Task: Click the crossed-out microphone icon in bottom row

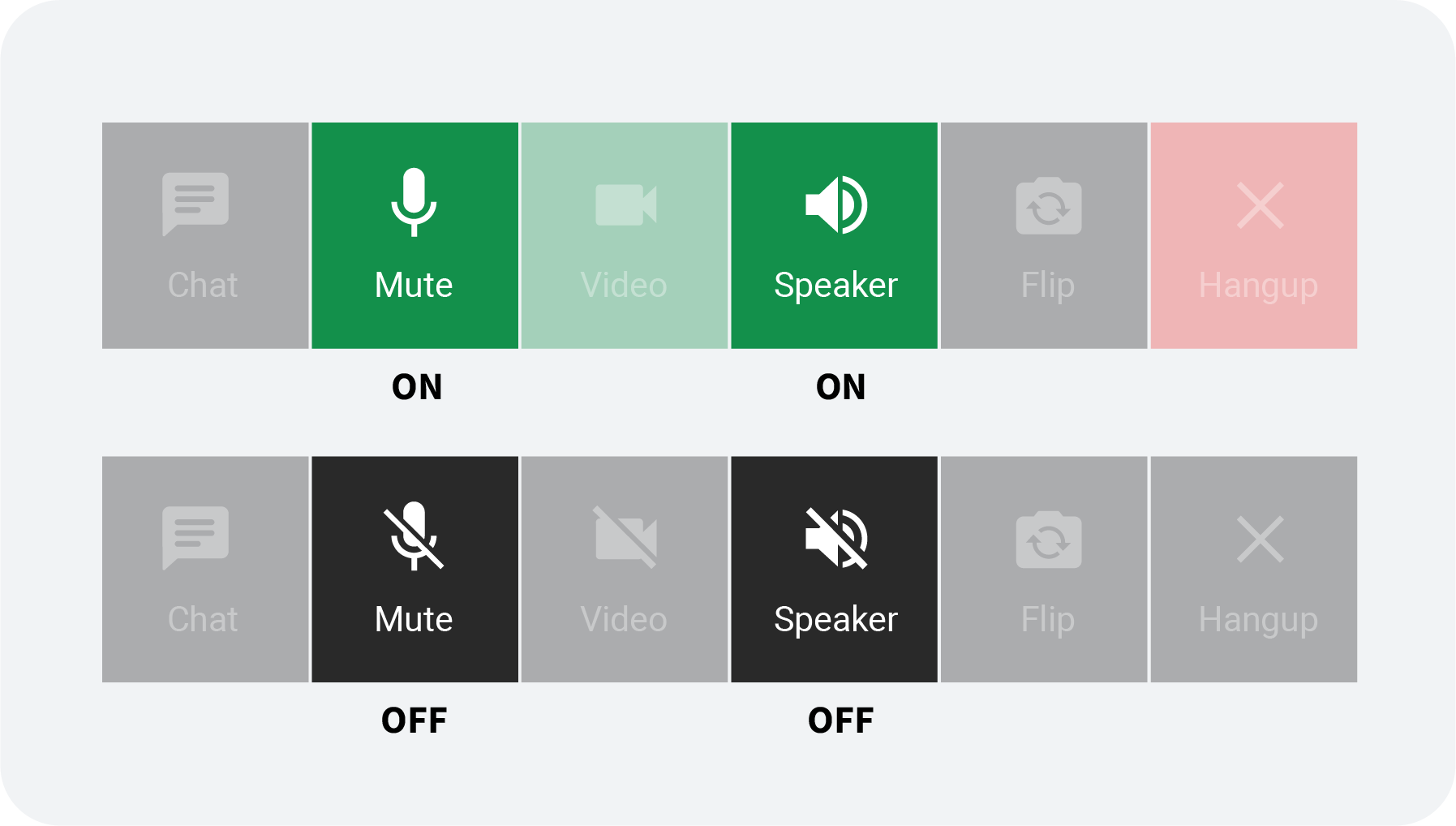Action: pos(414,536)
